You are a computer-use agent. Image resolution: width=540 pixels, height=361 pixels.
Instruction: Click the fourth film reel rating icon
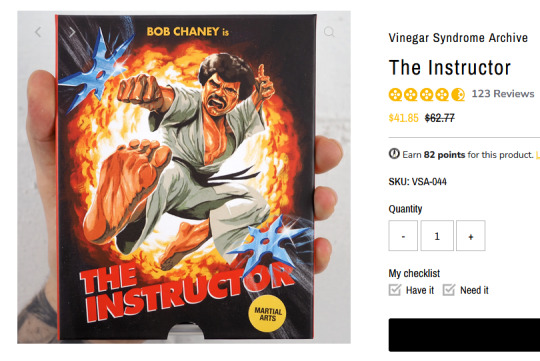point(442,94)
